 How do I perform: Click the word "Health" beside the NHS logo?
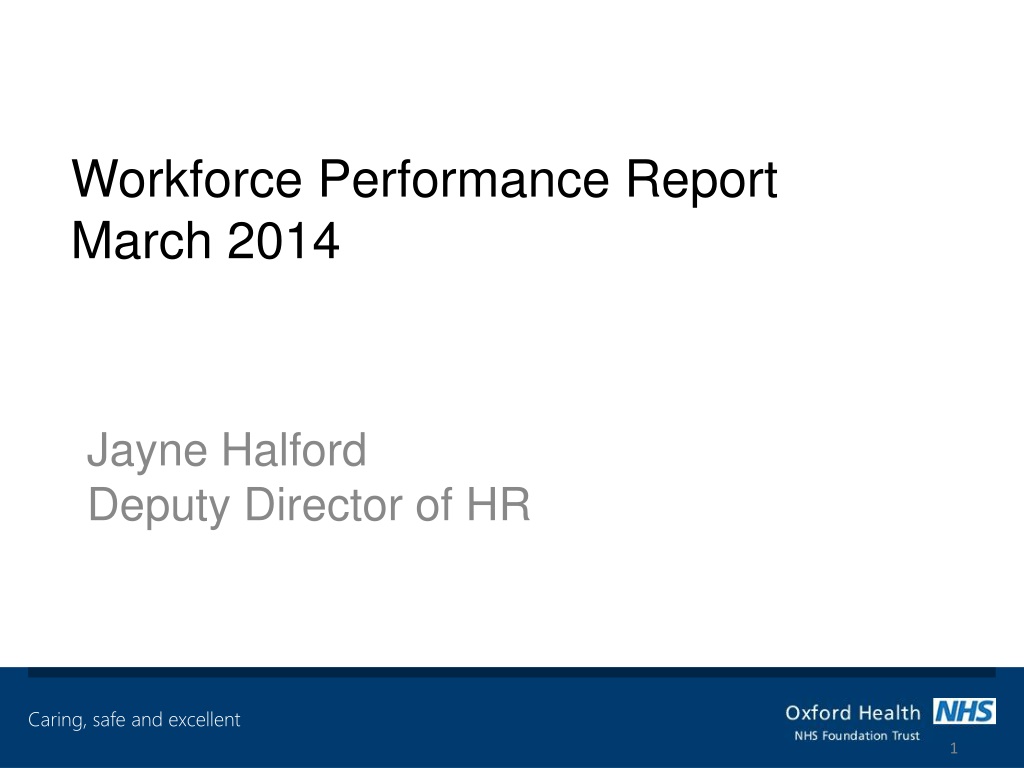[880, 712]
